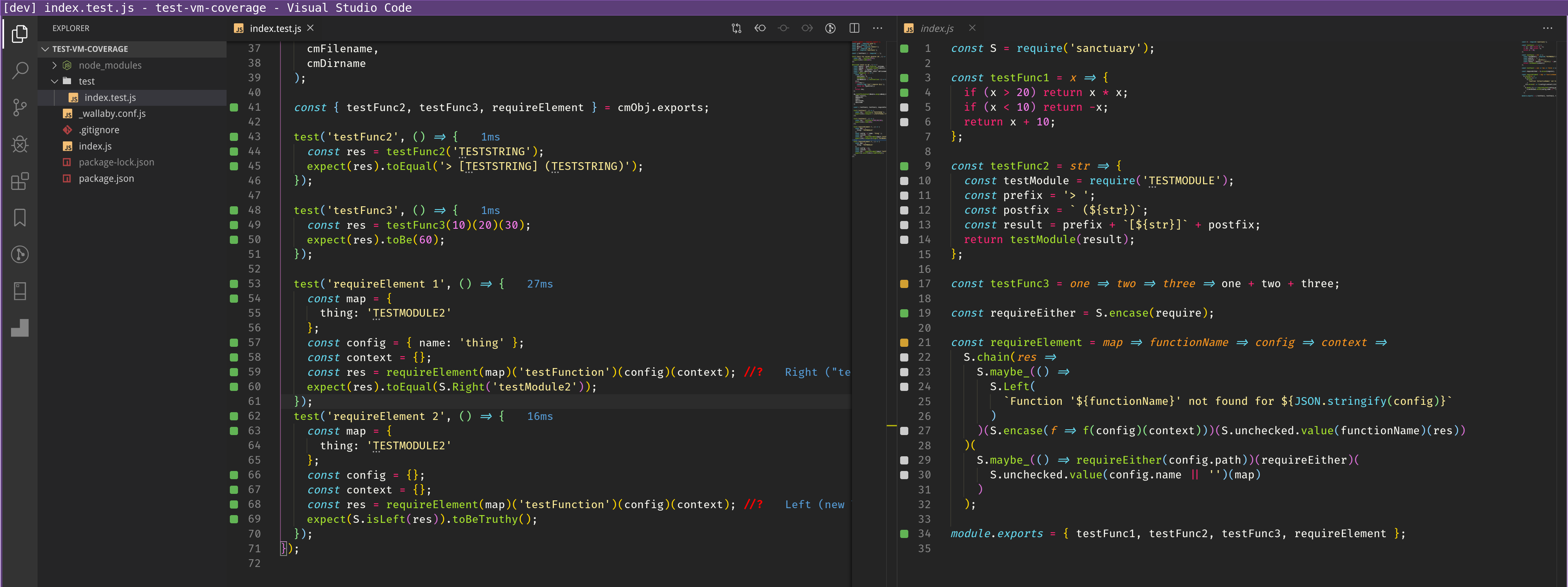
Task: Open the Source Control view
Action: [x=20, y=108]
